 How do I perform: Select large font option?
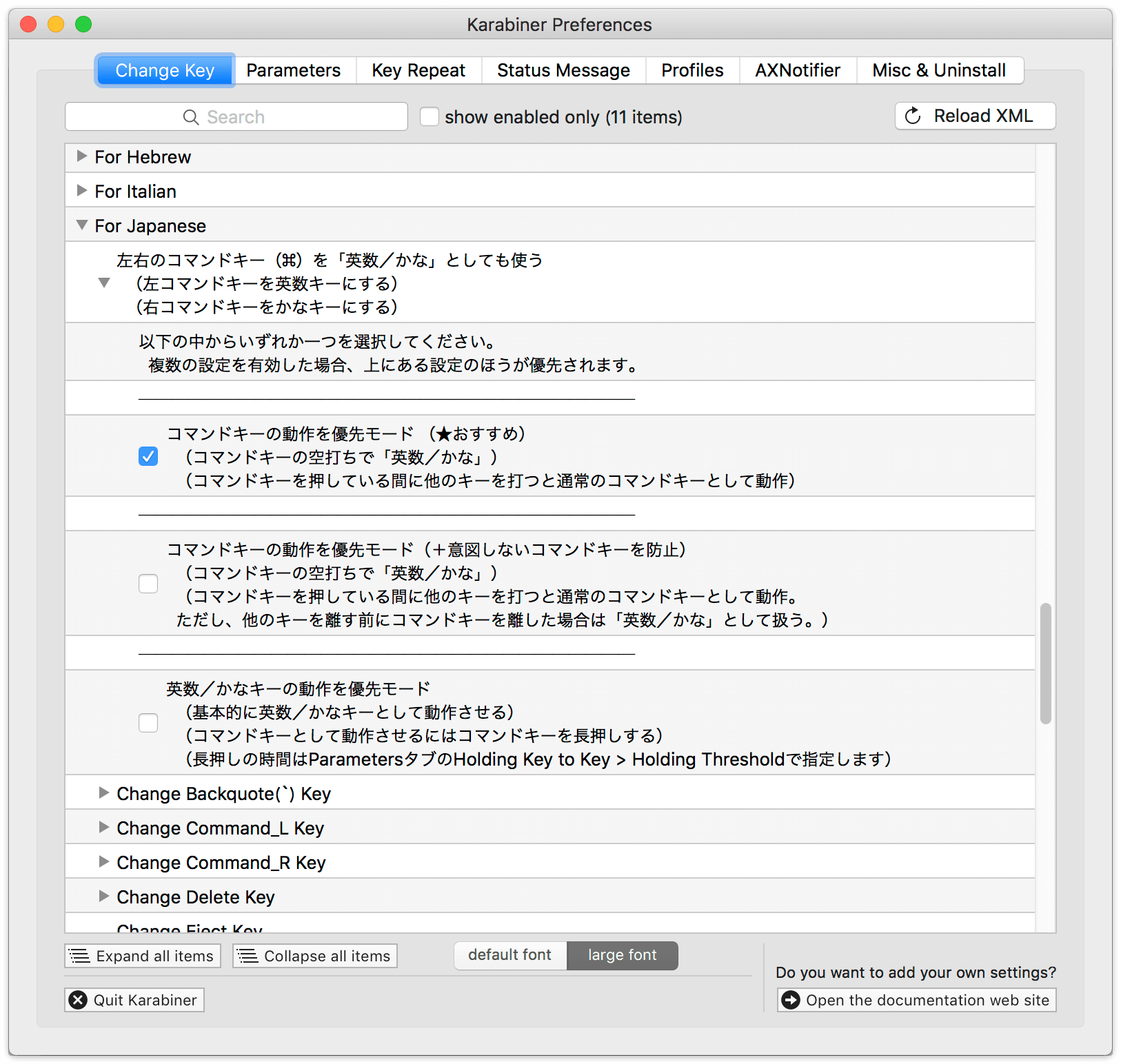point(623,955)
